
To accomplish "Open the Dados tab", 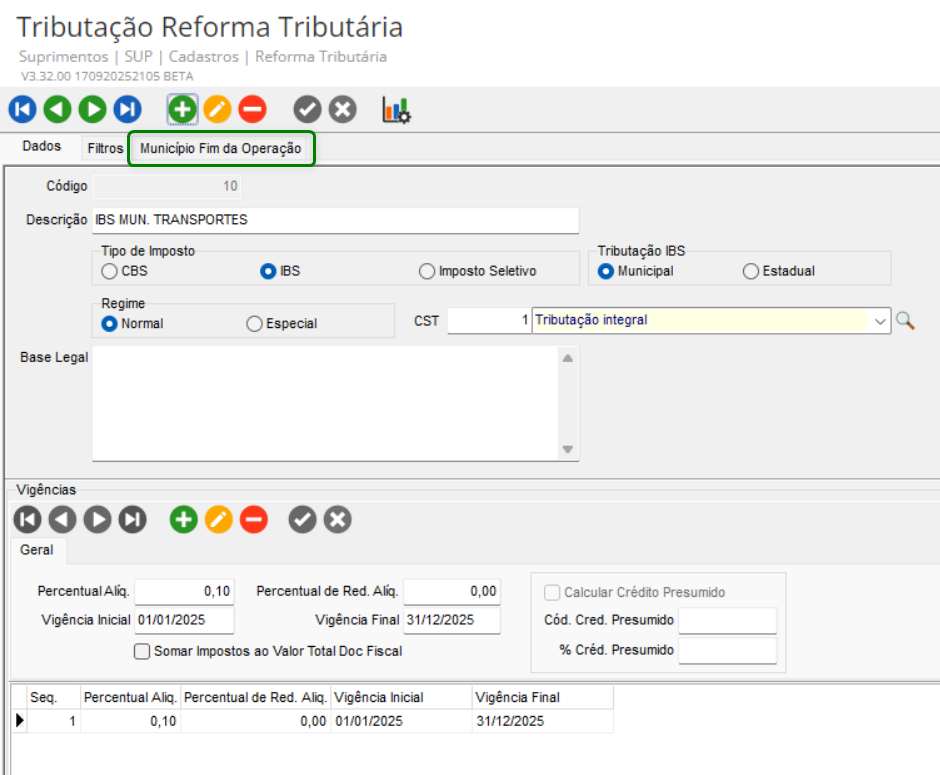I will pos(41,146).
